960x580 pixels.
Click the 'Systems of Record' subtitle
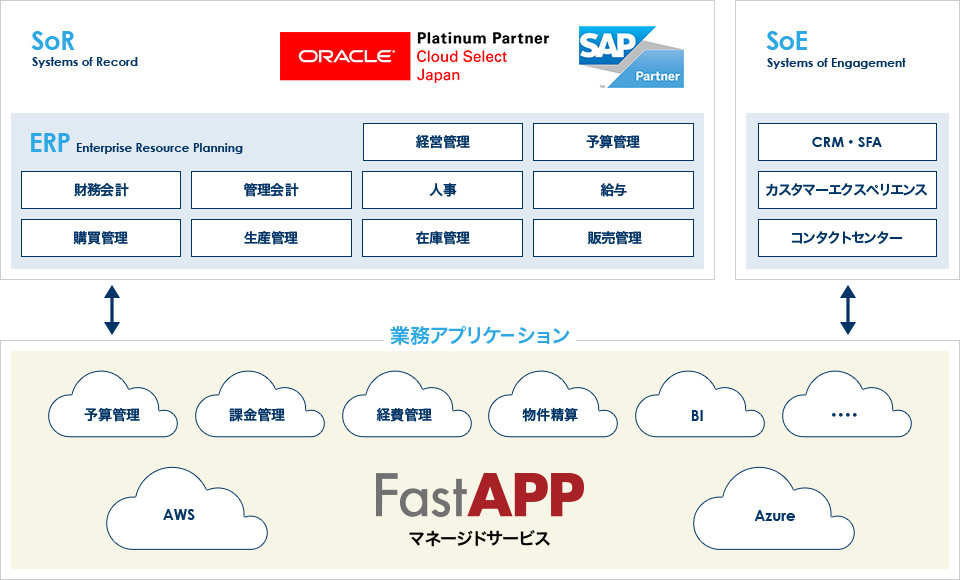tap(84, 62)
